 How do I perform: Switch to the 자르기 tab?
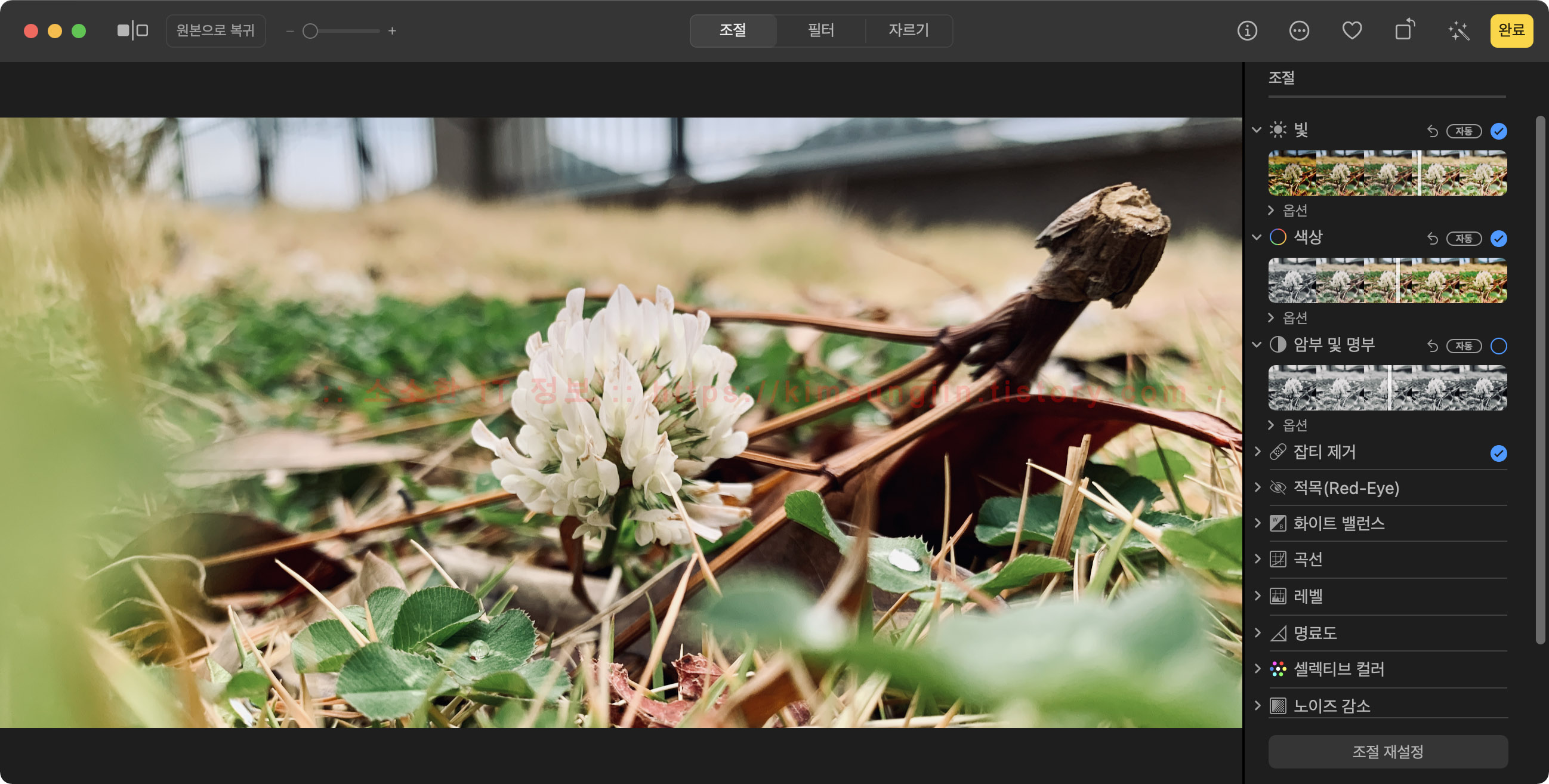pyautogui.click(x=908, y=30)
